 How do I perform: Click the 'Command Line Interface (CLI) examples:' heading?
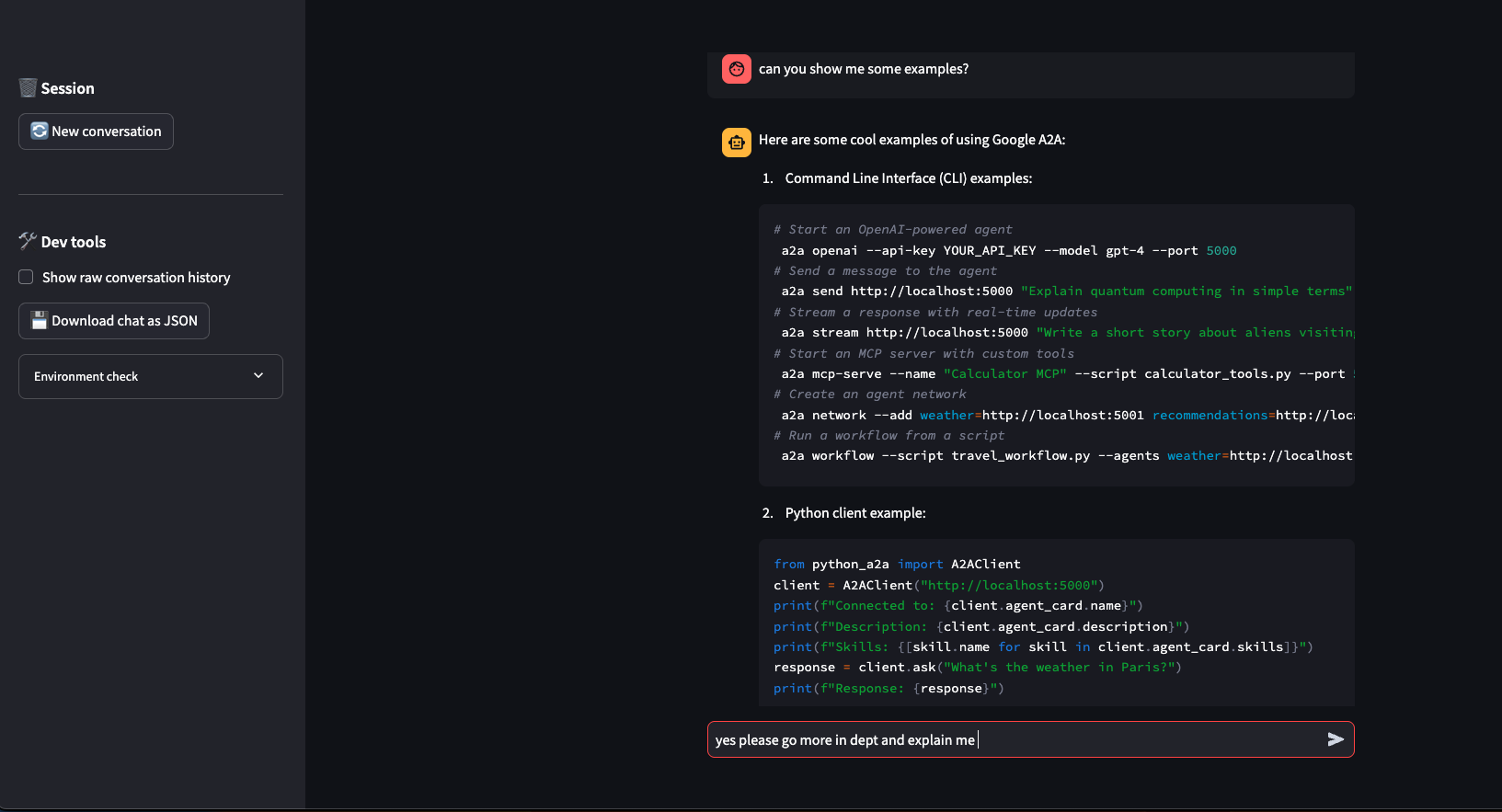pos(909,178)
